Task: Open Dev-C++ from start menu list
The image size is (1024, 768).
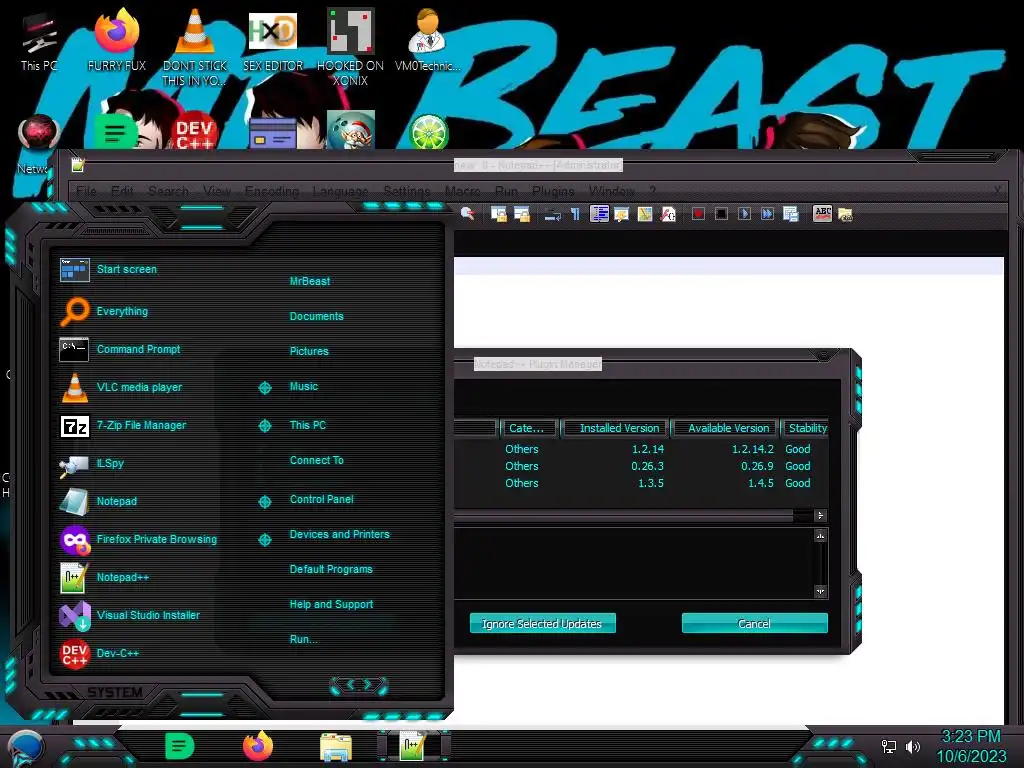Action: (x=118, y=653)
